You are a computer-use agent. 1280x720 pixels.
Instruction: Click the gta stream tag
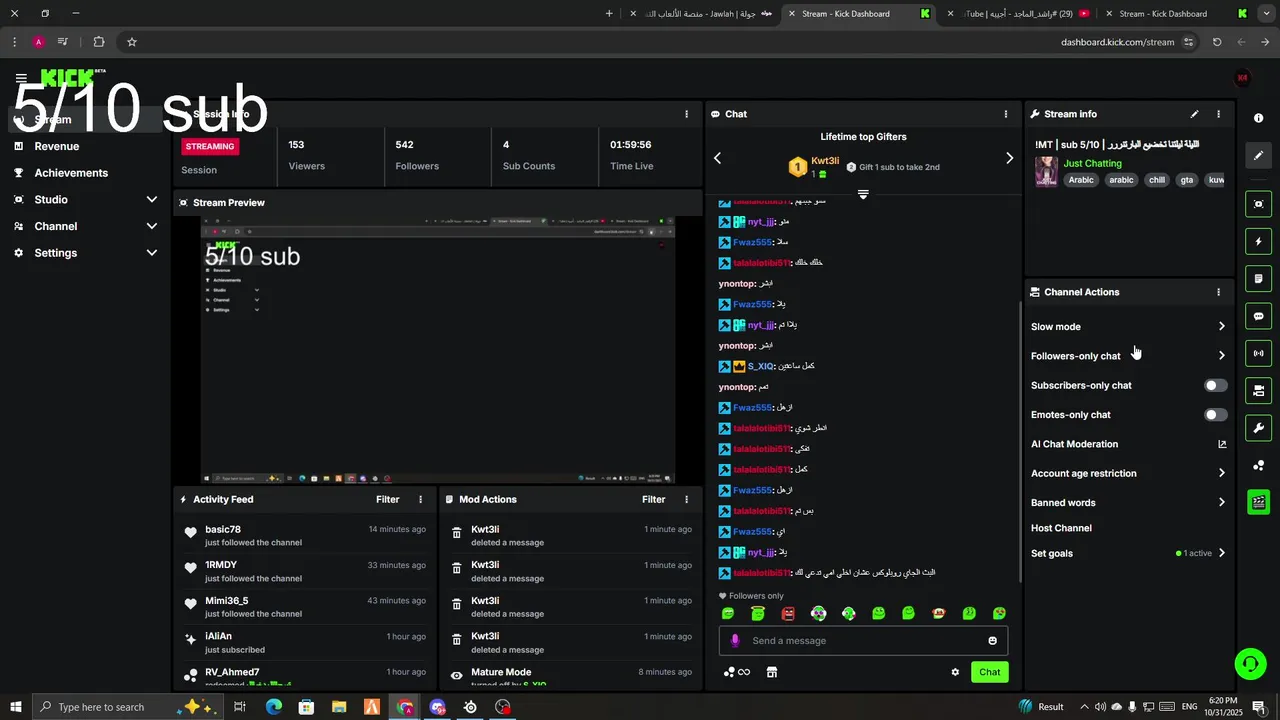coord(1187,180)
